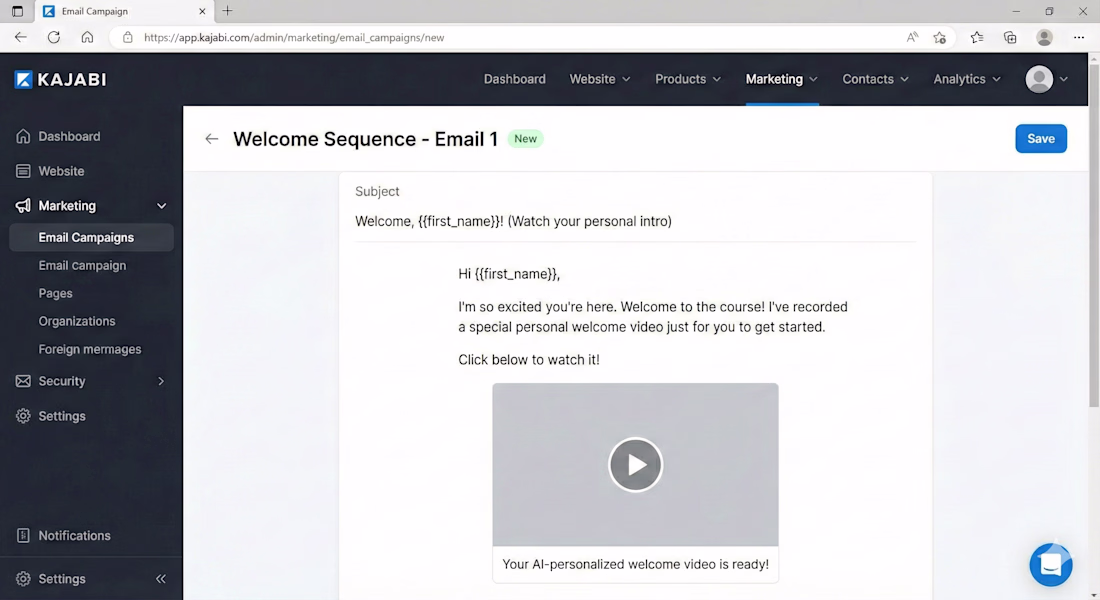
Task: Go back using the arrow beside title
Action: (211, 139)
